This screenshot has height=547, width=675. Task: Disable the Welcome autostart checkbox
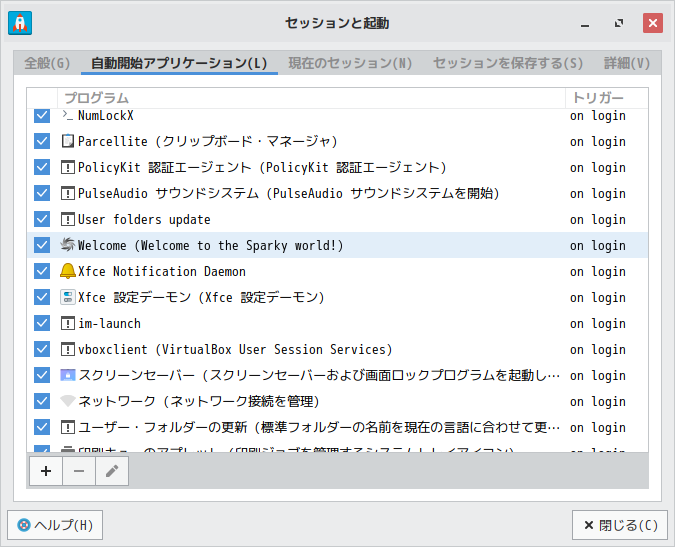42,245
